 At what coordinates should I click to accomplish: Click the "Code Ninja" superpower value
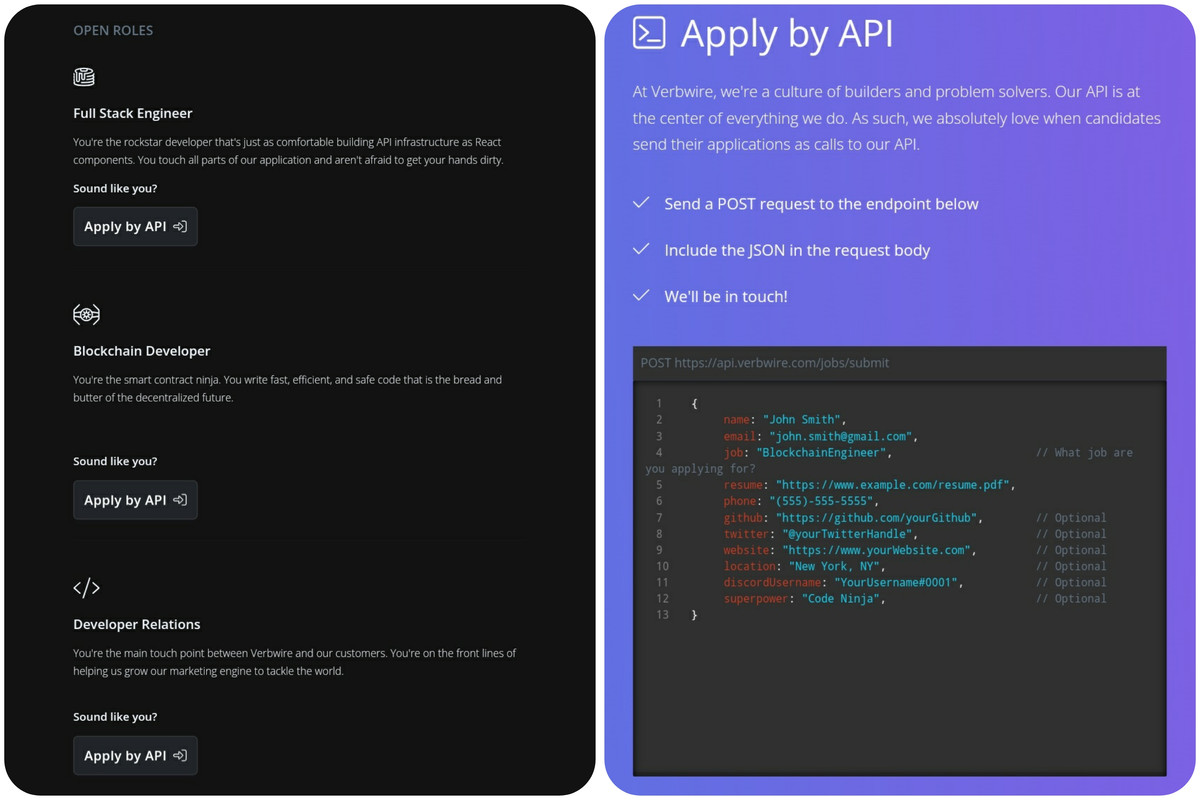point(843,599)
